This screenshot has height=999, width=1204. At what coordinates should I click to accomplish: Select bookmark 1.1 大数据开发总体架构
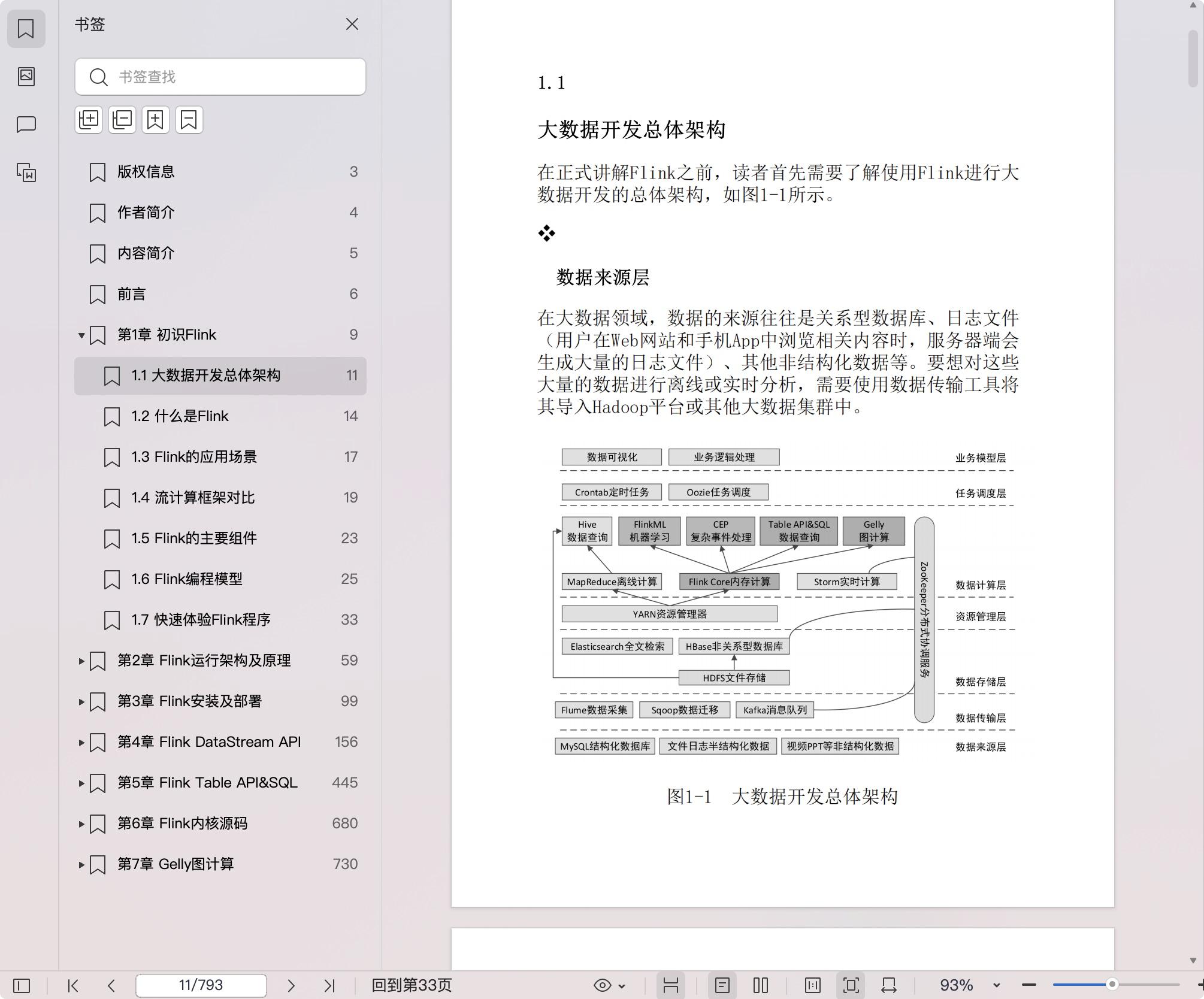coord(220,376)
